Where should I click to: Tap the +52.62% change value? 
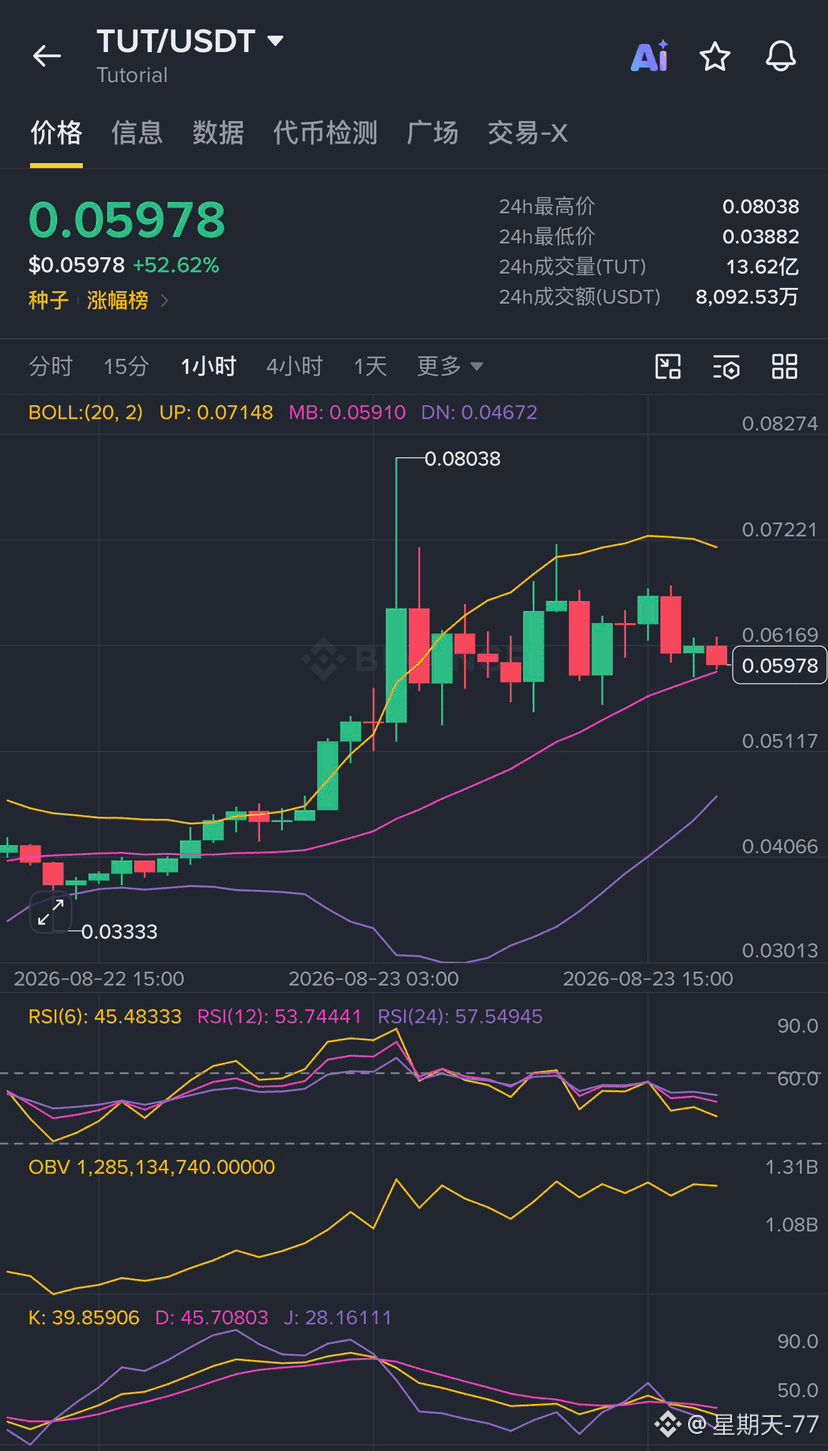[x=176, y=265]
